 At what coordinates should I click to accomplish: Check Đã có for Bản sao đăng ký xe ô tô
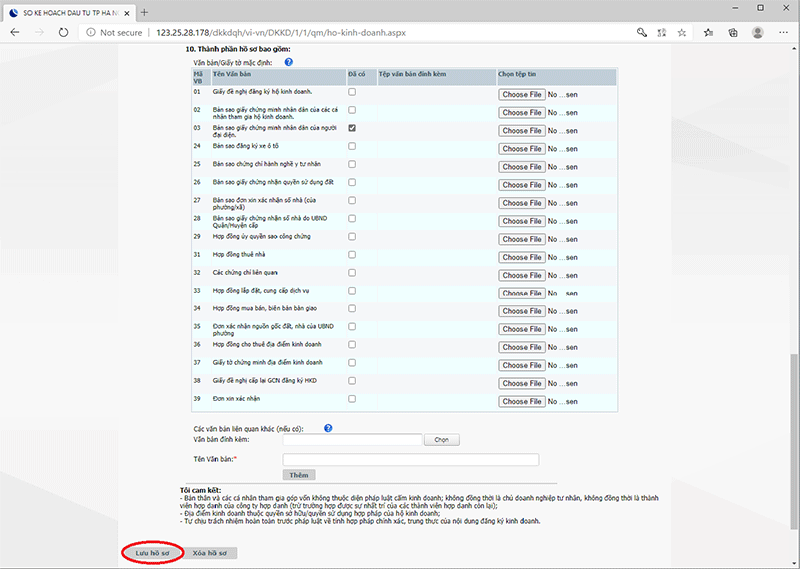click(x=352, y=146)
